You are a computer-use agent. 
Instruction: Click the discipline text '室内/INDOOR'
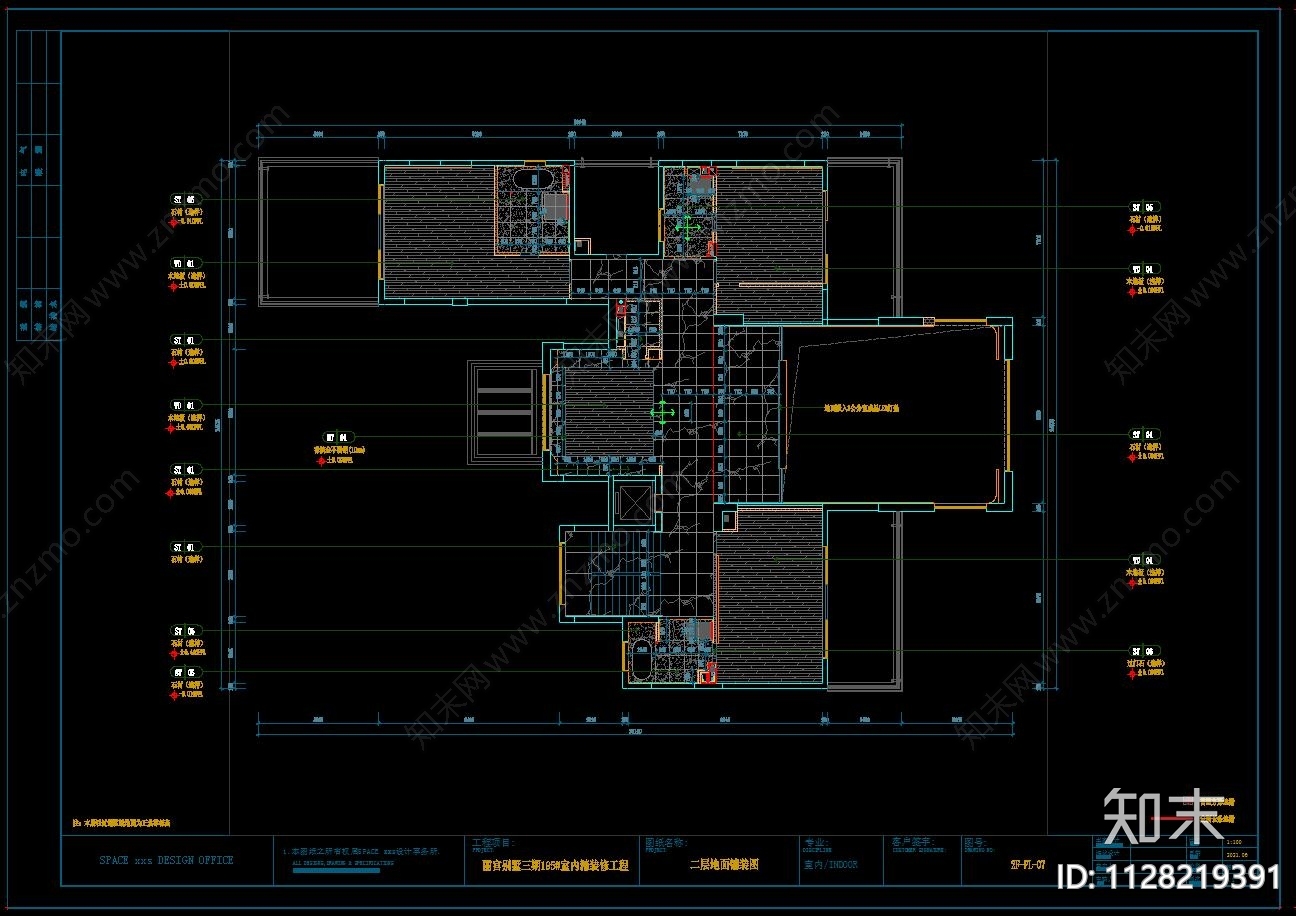tap(830, 865)
